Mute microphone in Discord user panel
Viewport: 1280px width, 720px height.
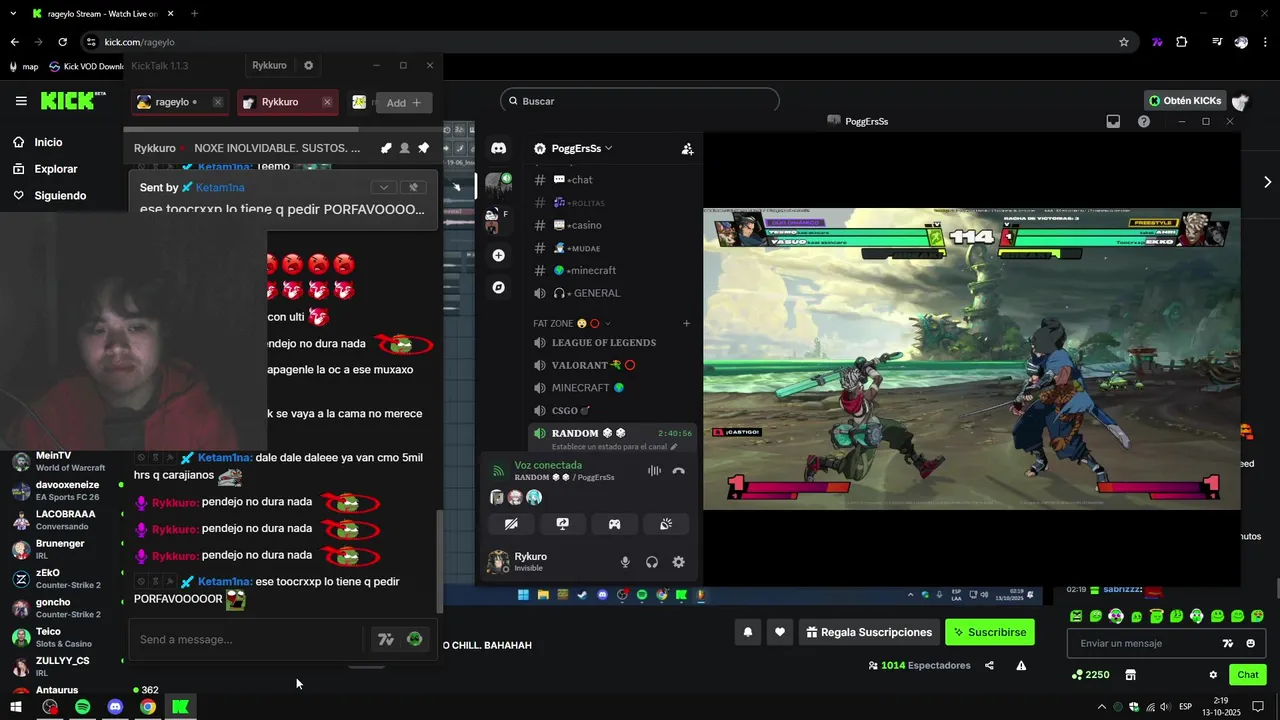point(625,562)
